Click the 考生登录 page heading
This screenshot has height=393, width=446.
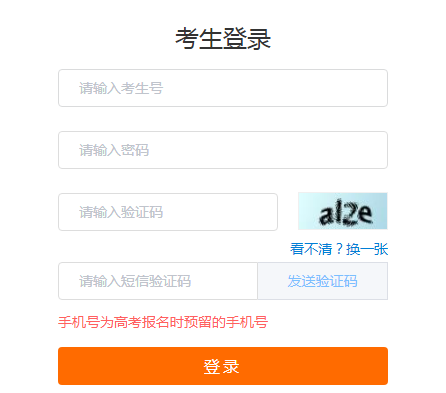(x=223, y=39)
